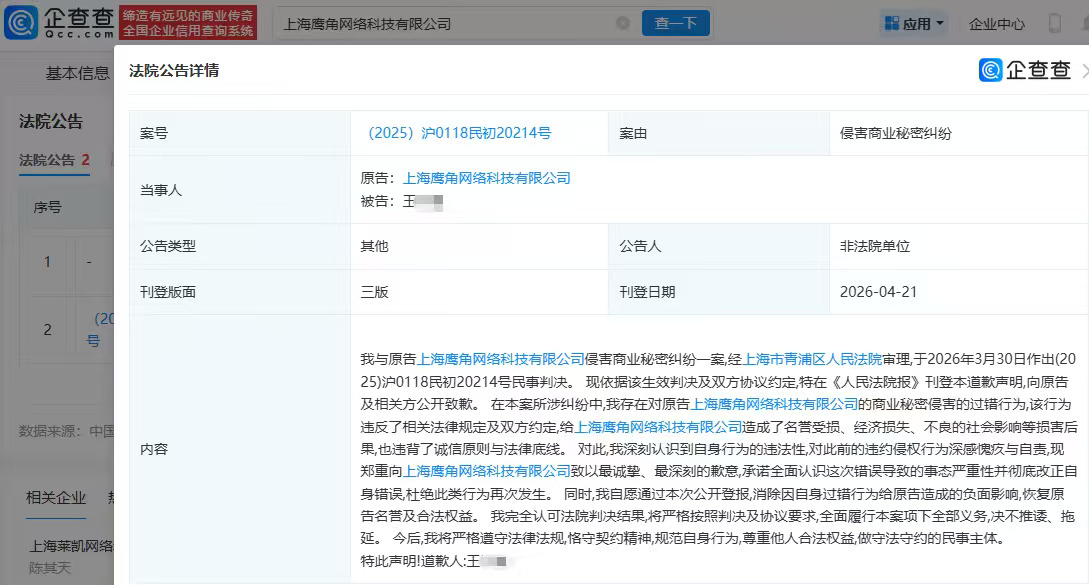The width and height of the screenshot is (1089, 585).
Task: Click the 查一下 search button
Action: coord(675,23)
